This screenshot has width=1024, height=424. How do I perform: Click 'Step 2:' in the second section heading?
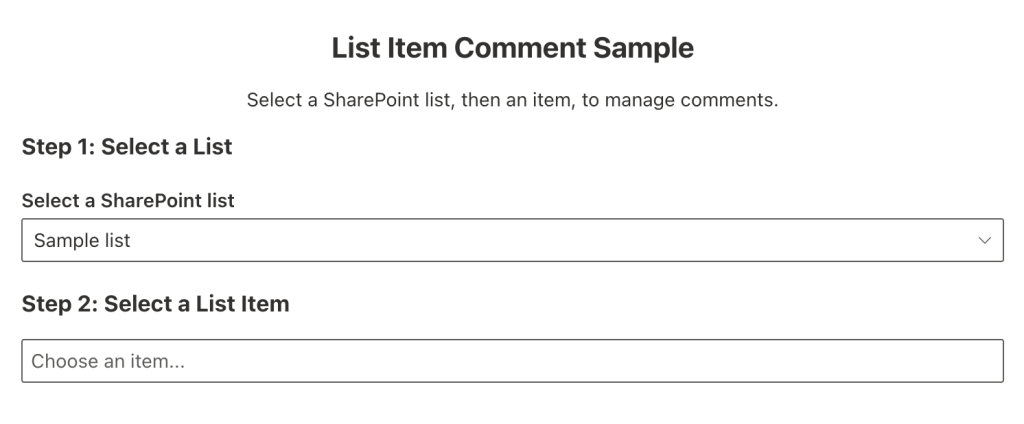(x=59, y=304)
